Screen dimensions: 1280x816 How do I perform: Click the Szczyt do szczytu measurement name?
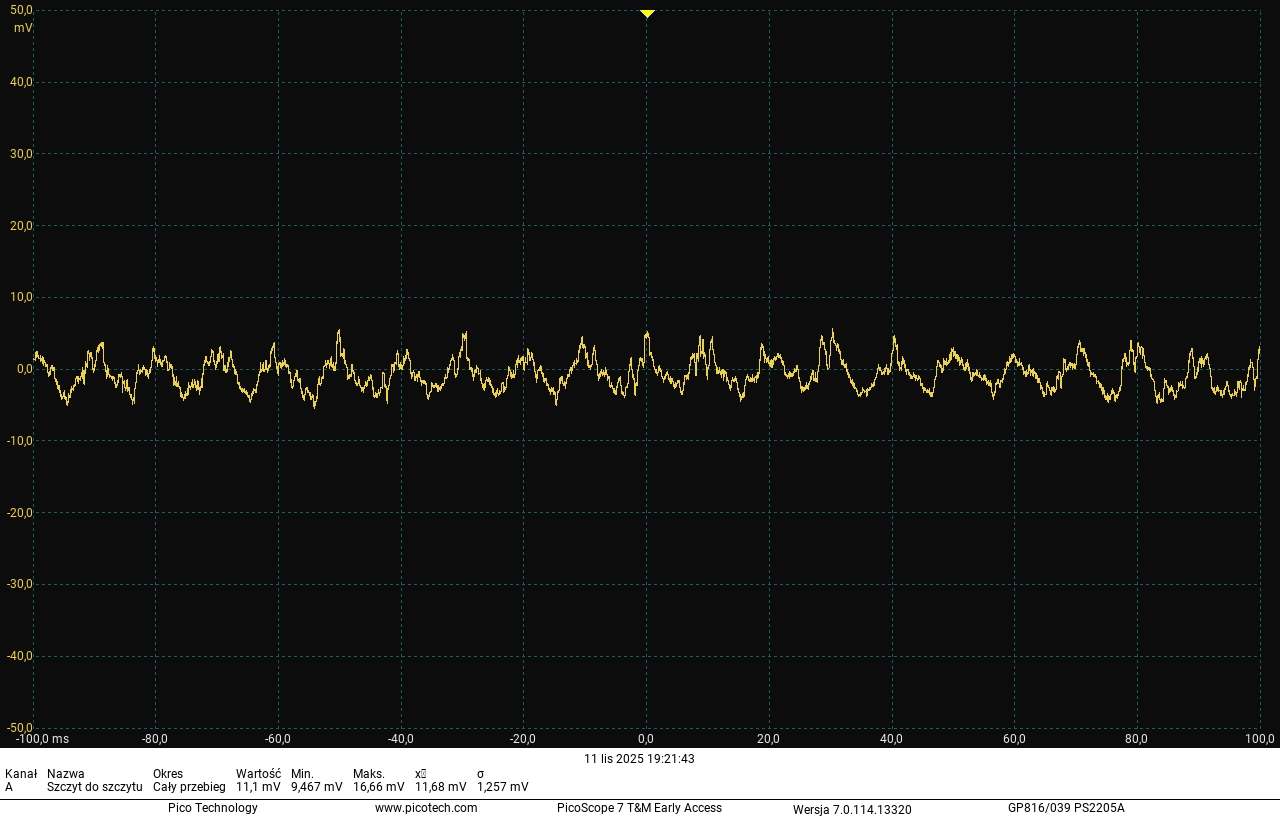point(95,786)
